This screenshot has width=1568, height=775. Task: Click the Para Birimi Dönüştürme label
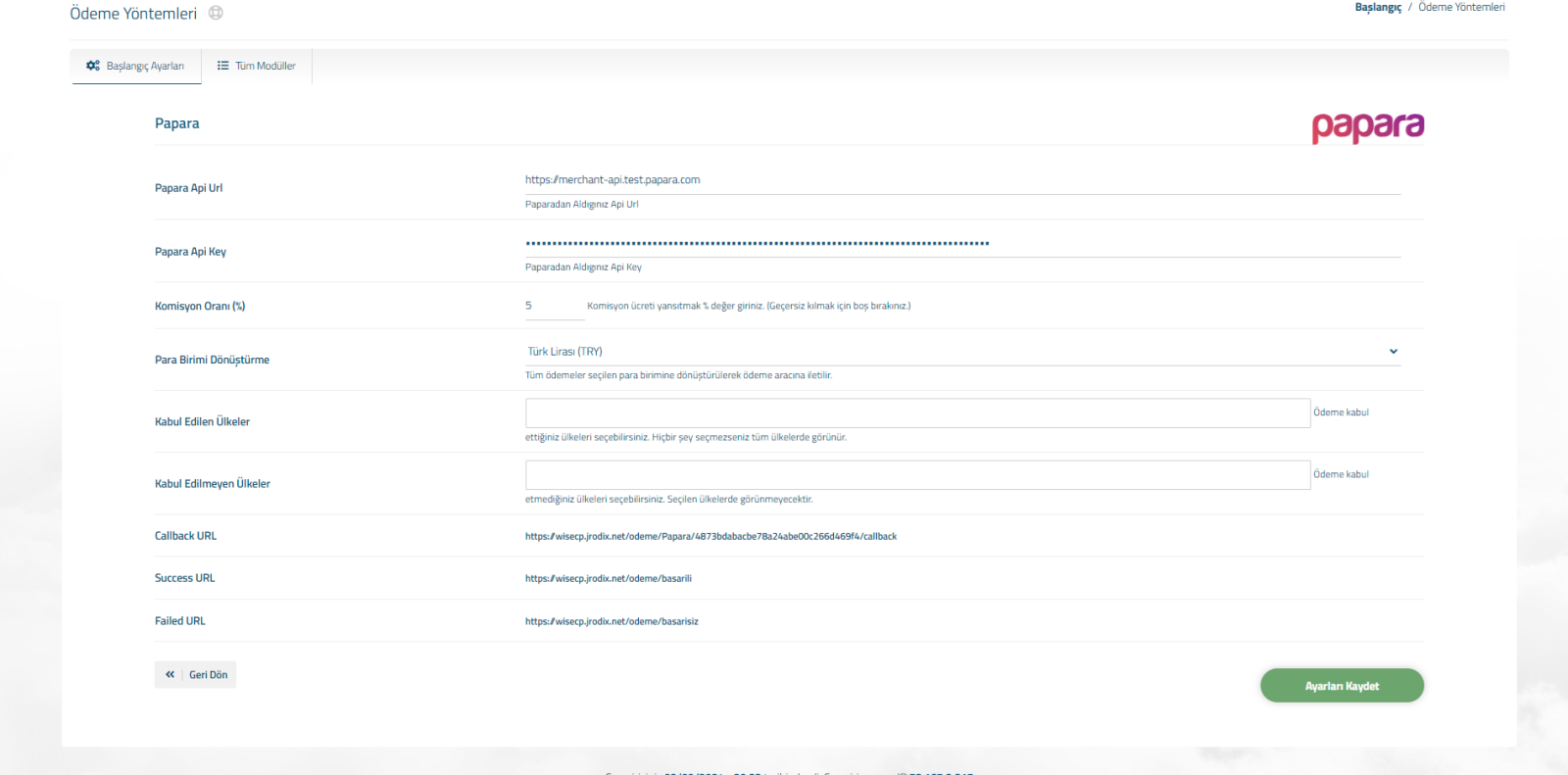(x=212, y=360)
